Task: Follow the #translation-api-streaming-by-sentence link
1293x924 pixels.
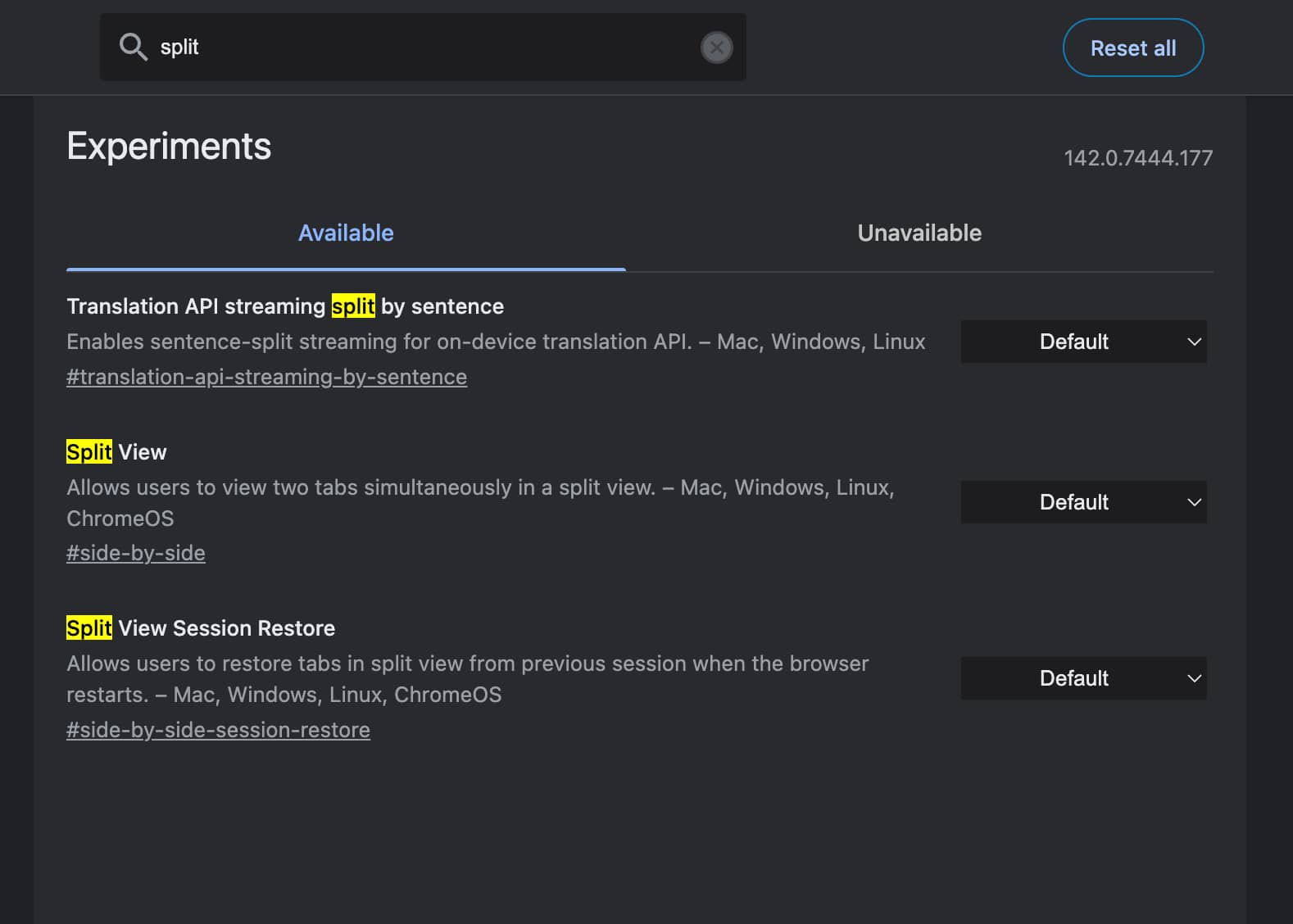Action: (266, 377)
